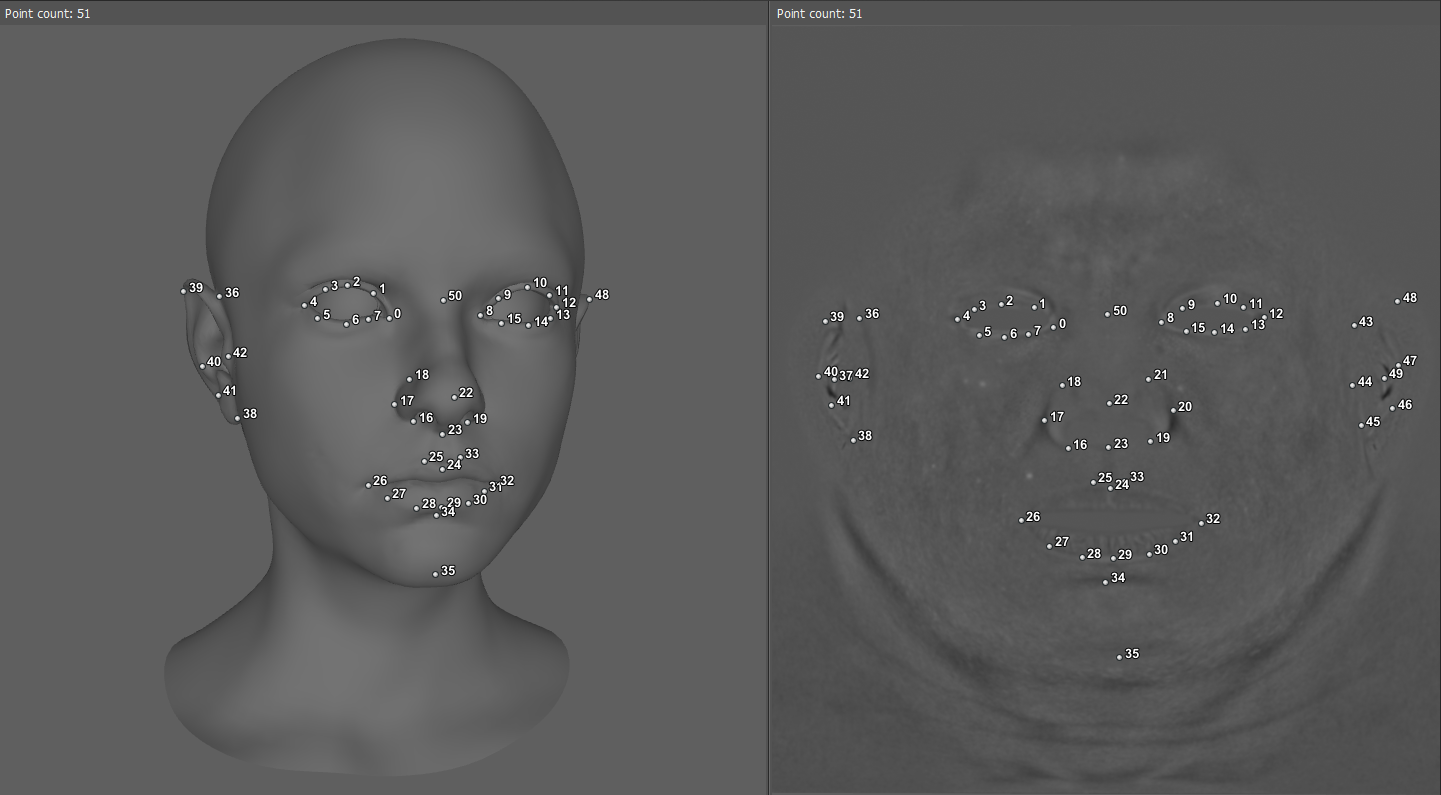This screenshot has height=795, width=1441.
Task: Click point 17 on the 3D head nostril
Action: [x=394, y=404]
